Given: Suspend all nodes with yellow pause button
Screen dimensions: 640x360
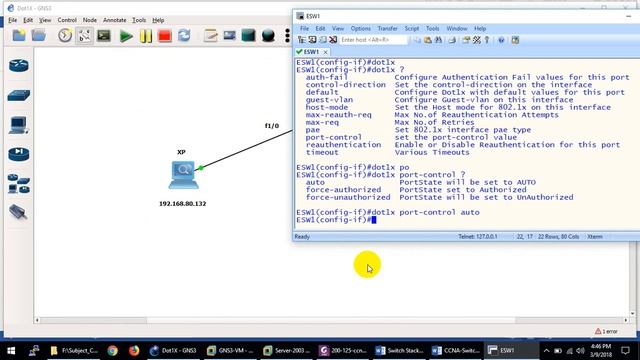Looking at the screenshot, I should 145,36.
